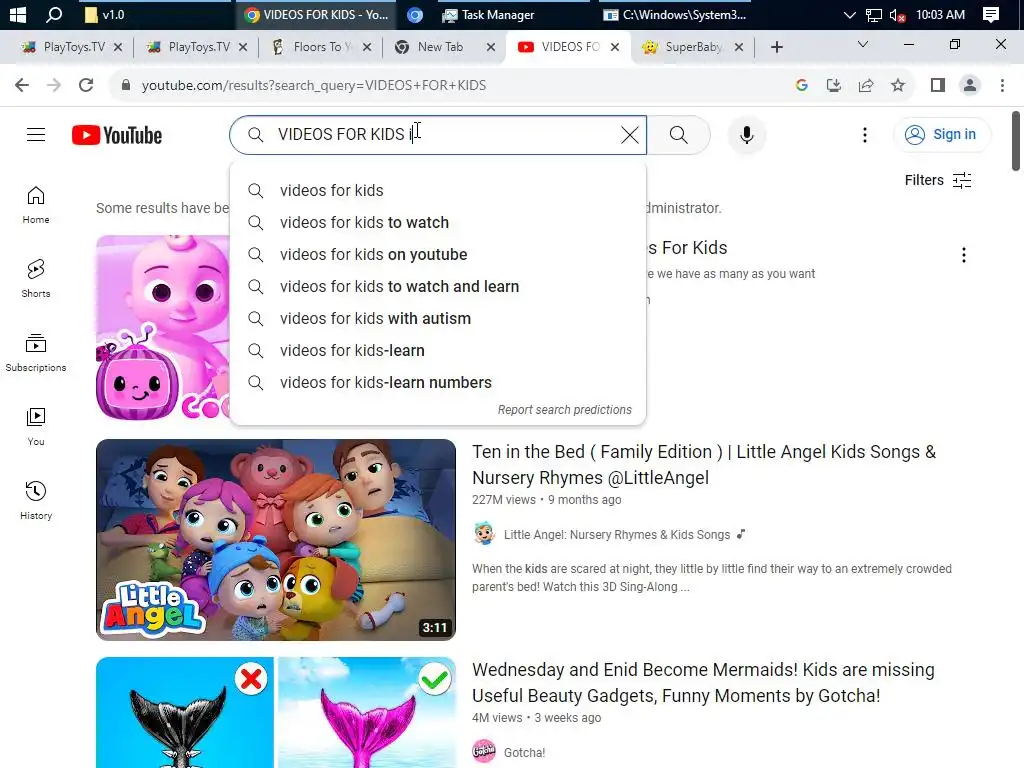Open the You section in the sidebar
The width and height of the screenshot is (1024, 768).
[x=36, y=426]
